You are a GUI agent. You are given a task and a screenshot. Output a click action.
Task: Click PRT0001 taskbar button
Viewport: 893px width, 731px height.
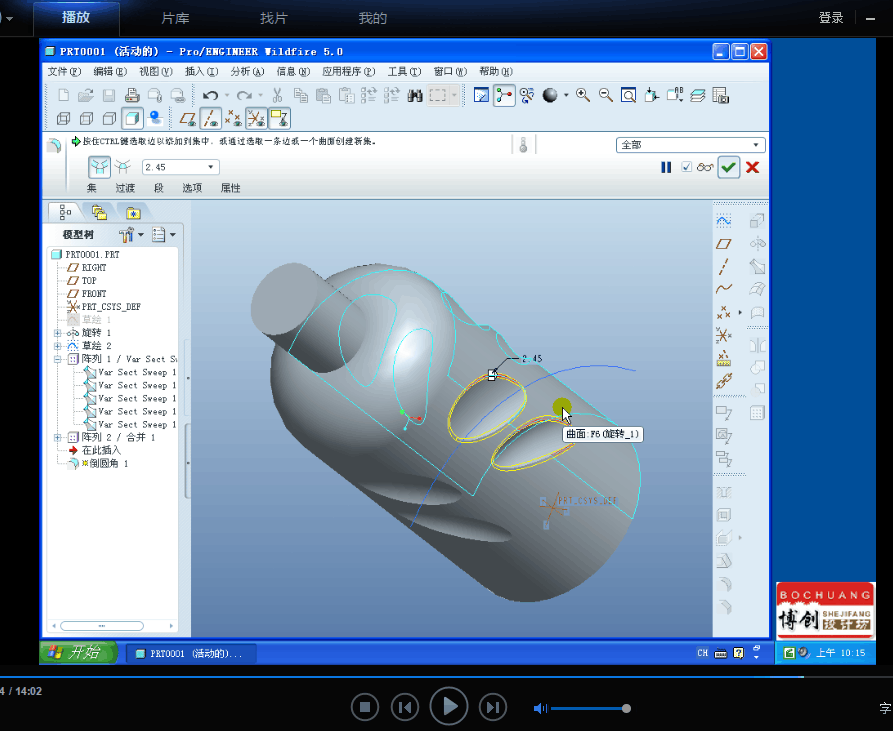(190, 654)
